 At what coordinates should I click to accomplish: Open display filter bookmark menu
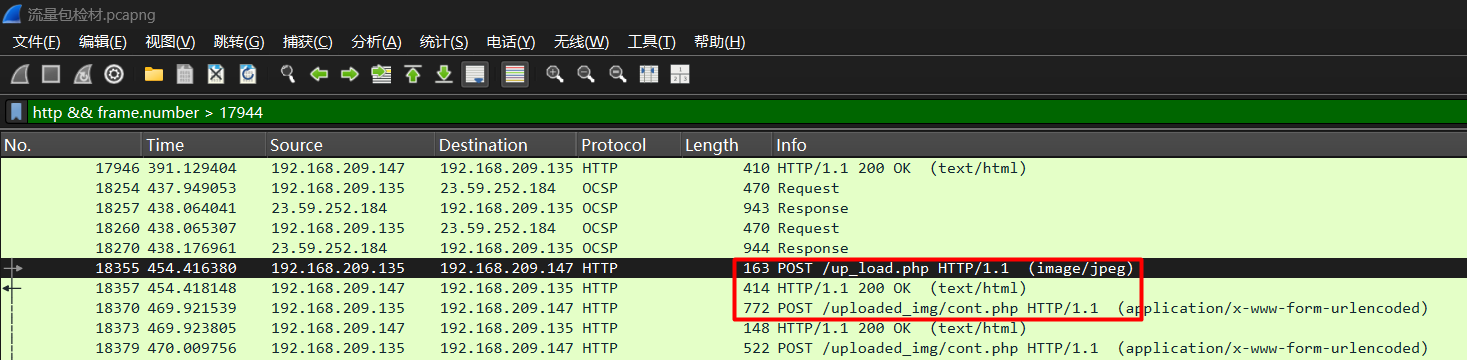[x=17, y=112]
